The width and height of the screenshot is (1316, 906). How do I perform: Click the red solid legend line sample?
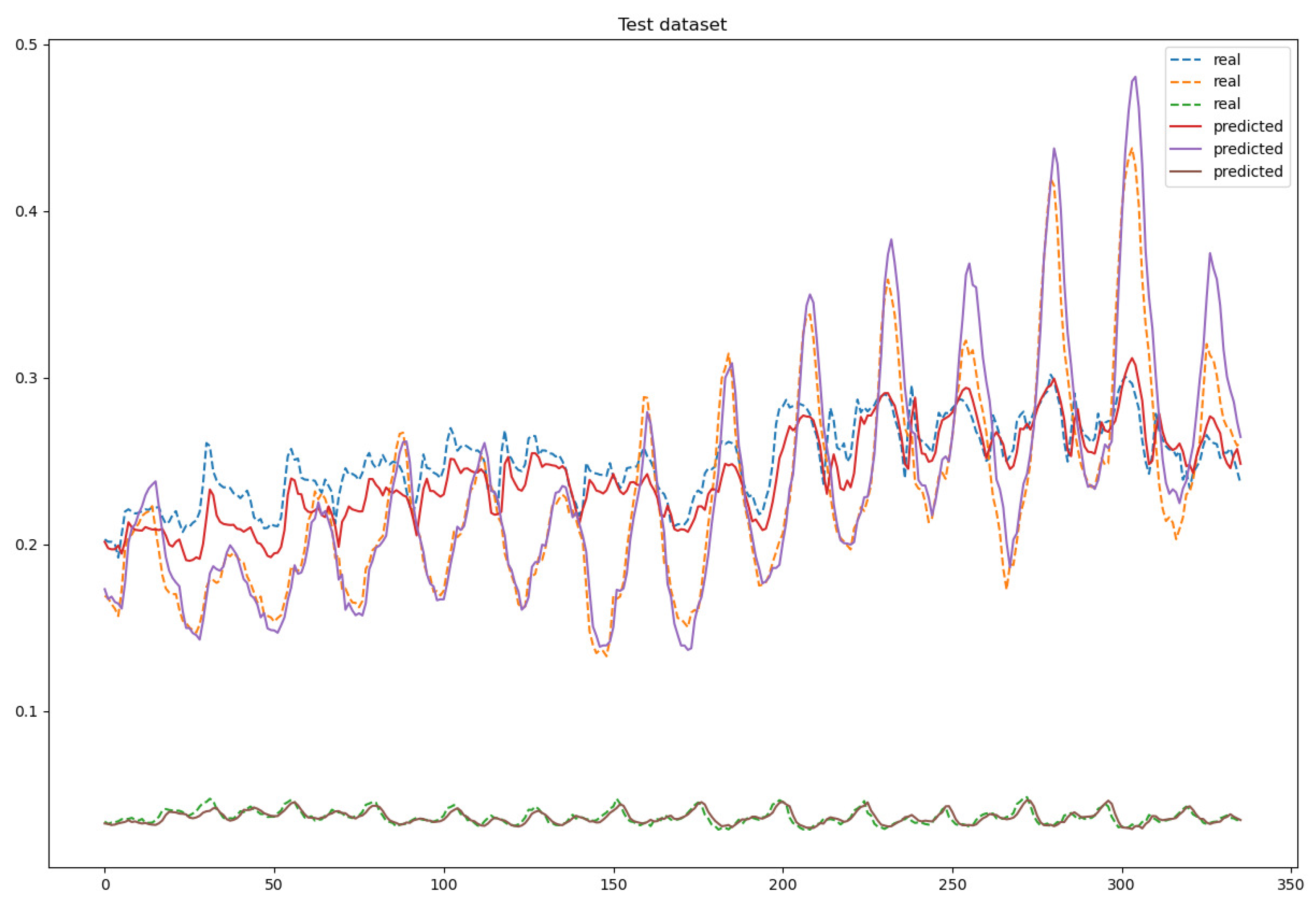pos(1185,126)
